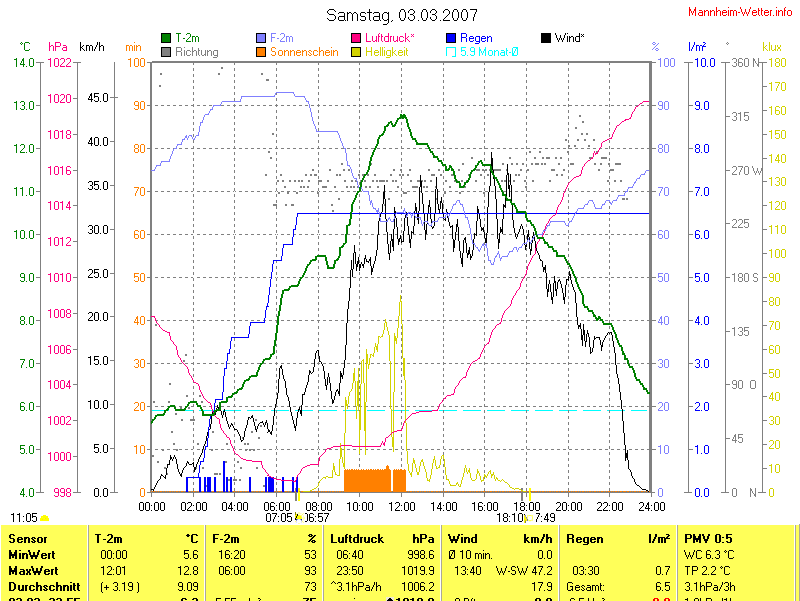Click the (+ 3.19 ) deviation value
800x601 pixels.
click(120, 587)
